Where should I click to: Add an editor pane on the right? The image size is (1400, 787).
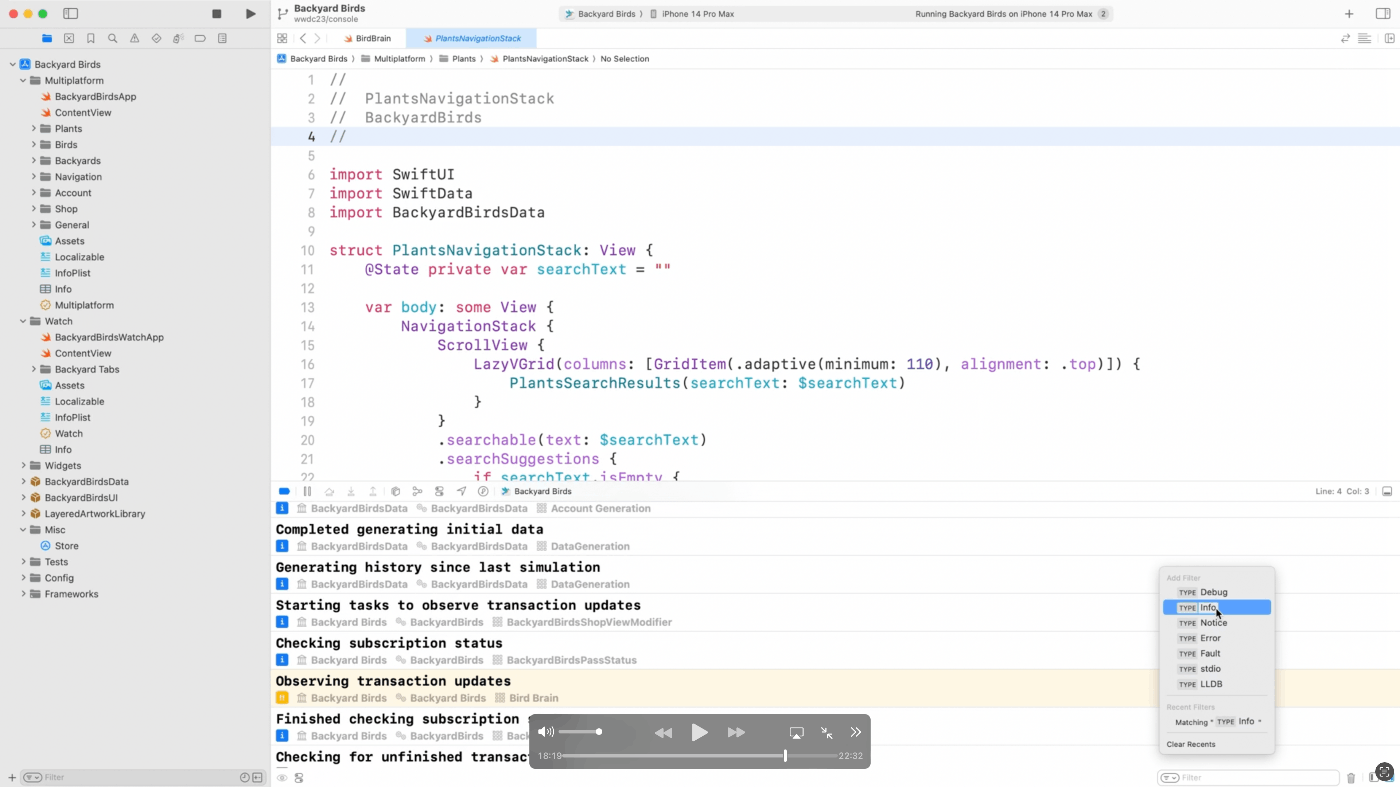[x=1389, y=38]
